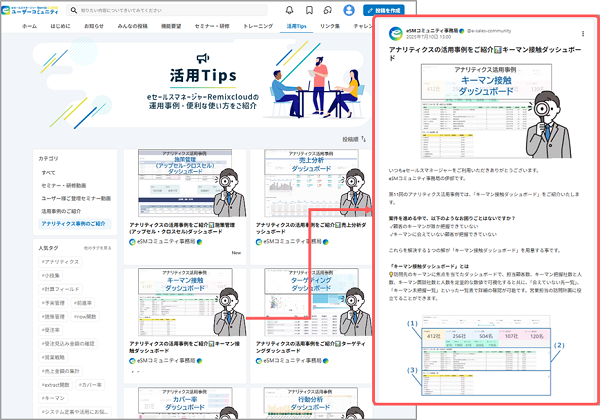Image resolution: width=600 pixels, height=420 pixels.
Task: Select the セミナー・研修動画 category
Action: pos(64,186)
